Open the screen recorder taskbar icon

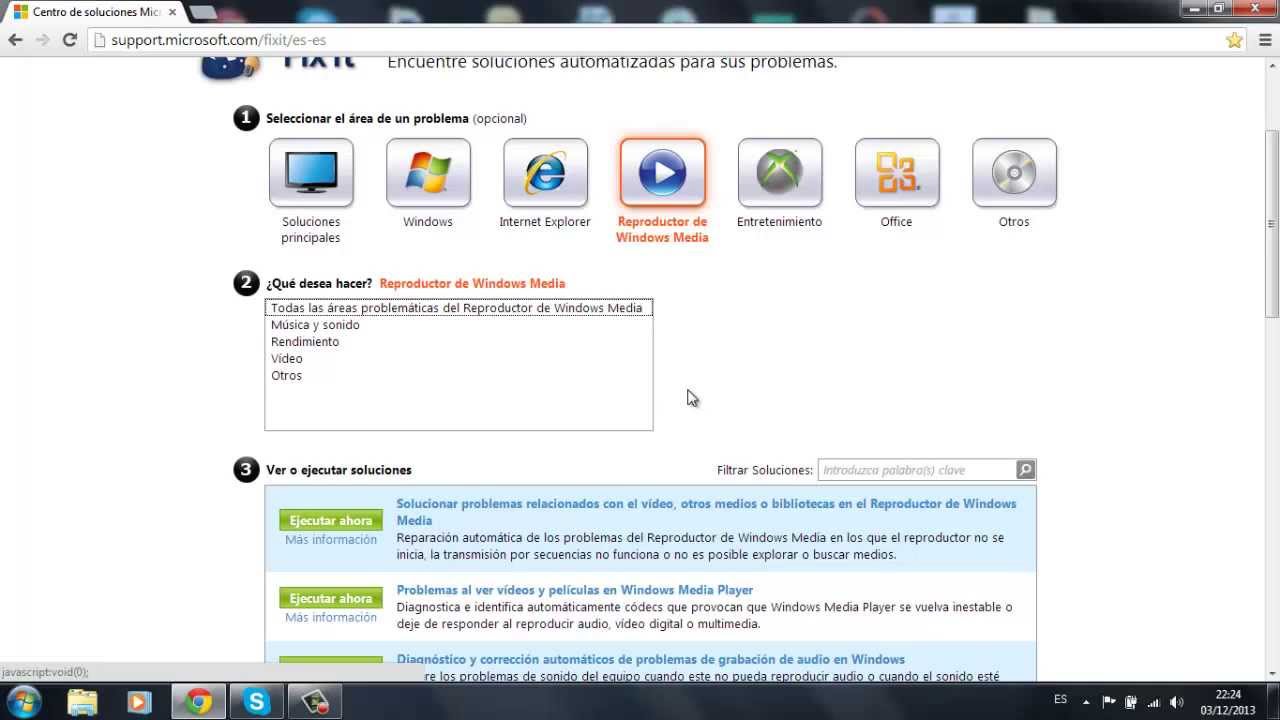point(315,702)
